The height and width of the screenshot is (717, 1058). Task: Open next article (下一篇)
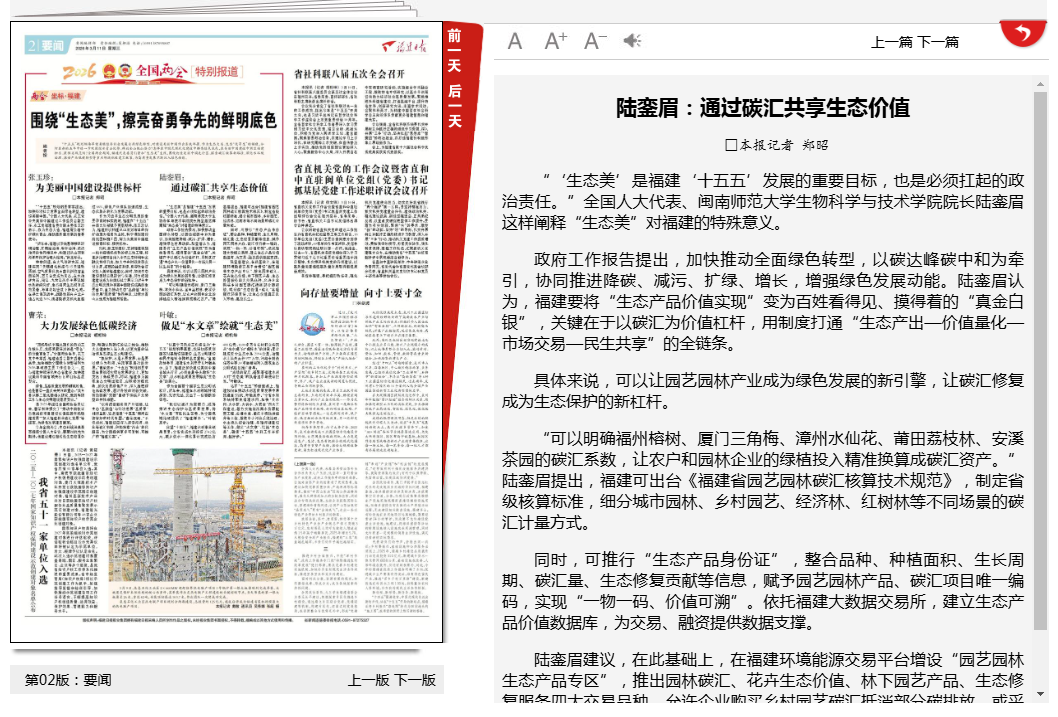pos(938,42)
